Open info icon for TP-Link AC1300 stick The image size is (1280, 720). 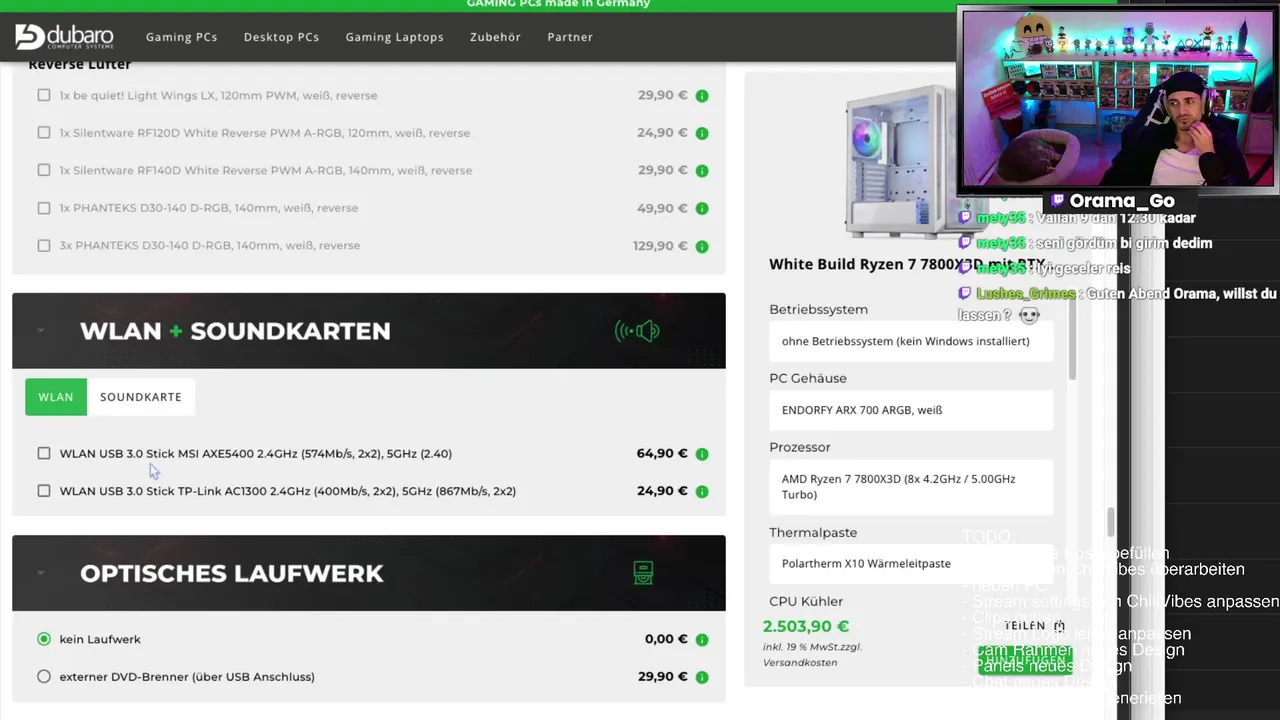[x=702, y=492]
